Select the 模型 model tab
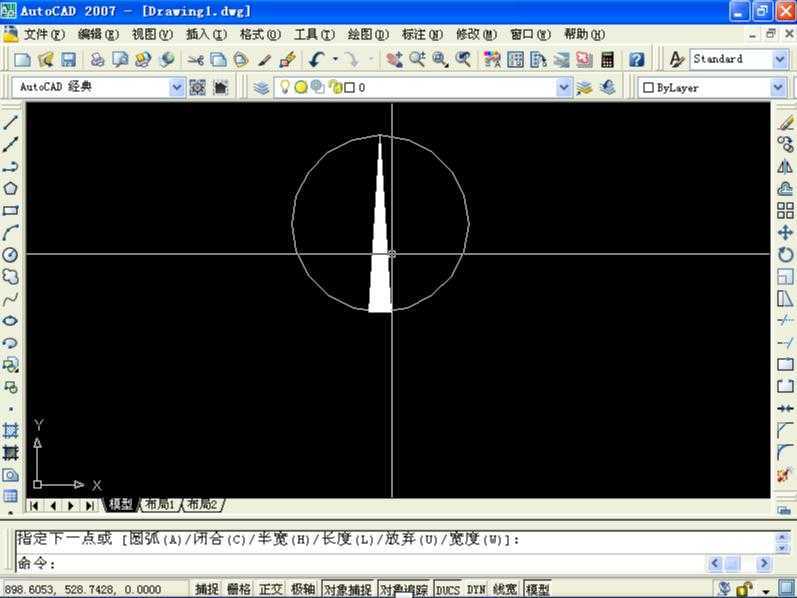The height and width of the screenshot is (598, 797). click(x=120, y=504)
